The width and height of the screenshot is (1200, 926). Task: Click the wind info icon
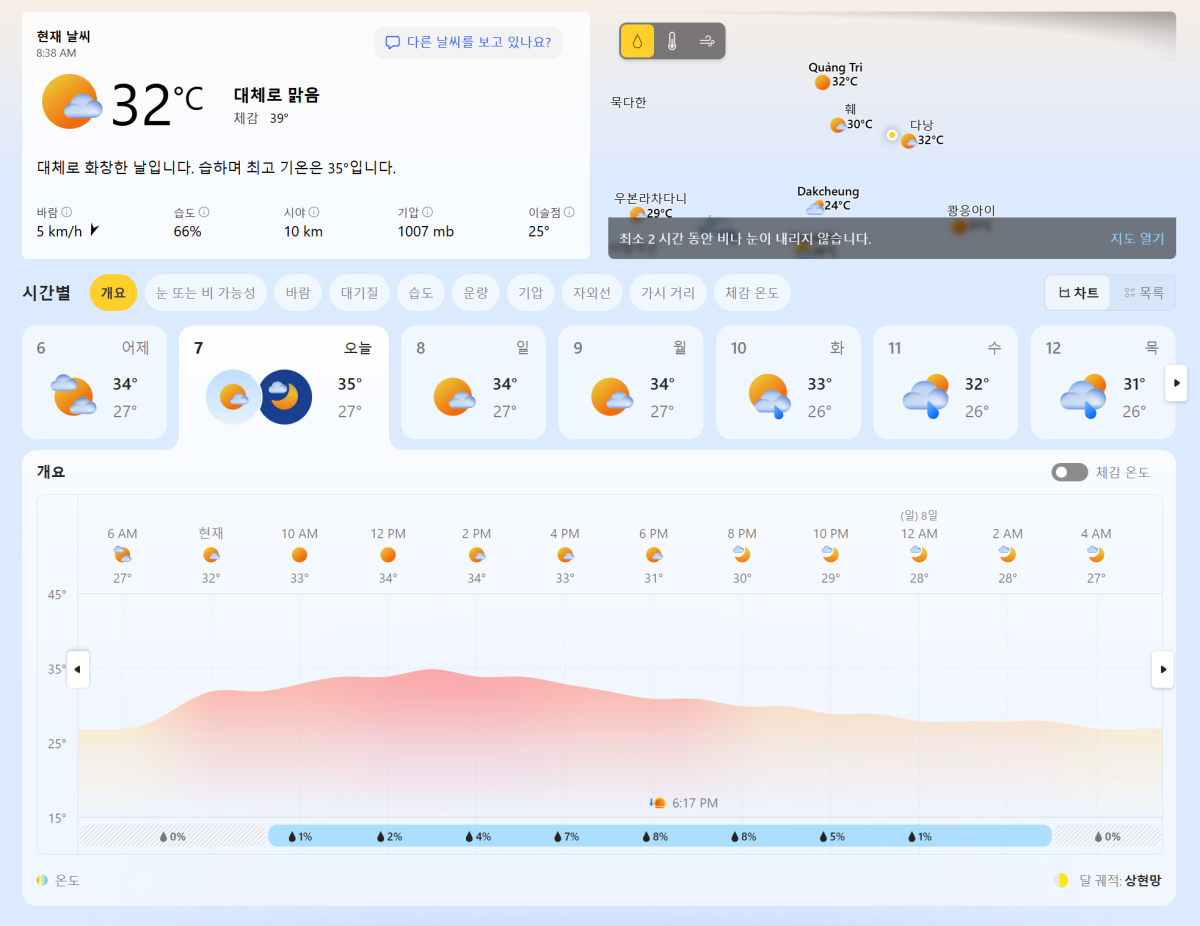(x=67, y=212)
